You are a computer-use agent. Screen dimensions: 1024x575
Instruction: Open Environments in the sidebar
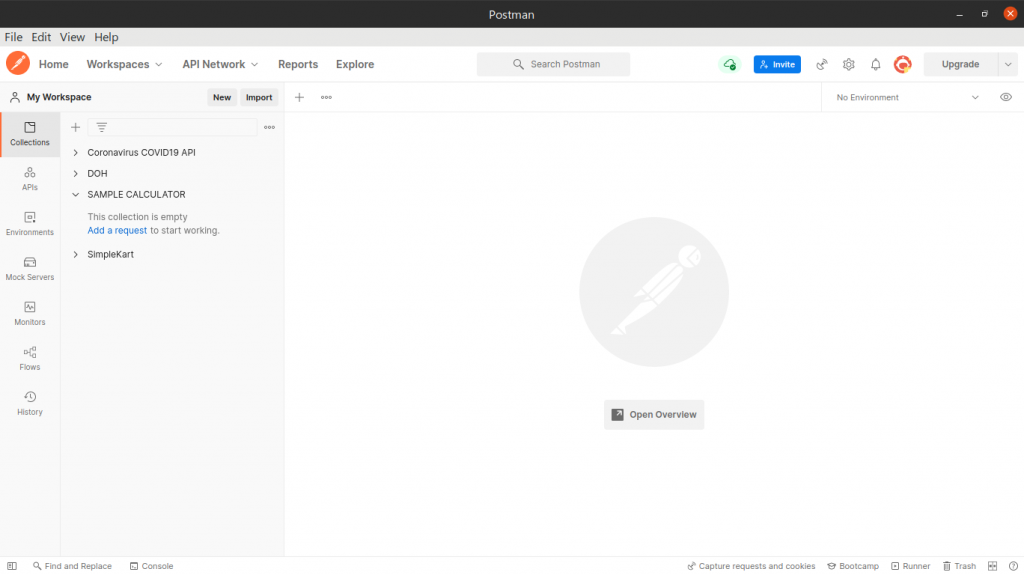click(x=30, y=224)
